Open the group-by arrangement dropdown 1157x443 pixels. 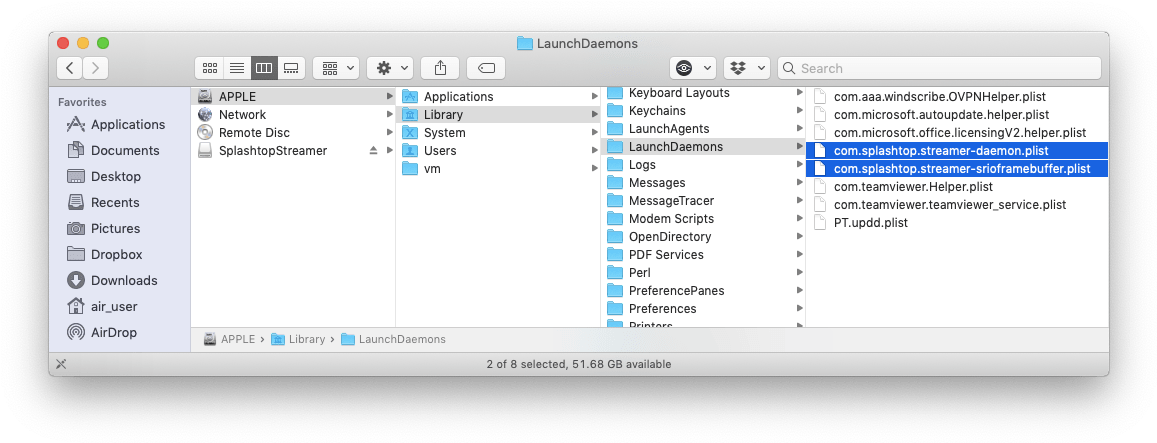click(x=336, y=68)
